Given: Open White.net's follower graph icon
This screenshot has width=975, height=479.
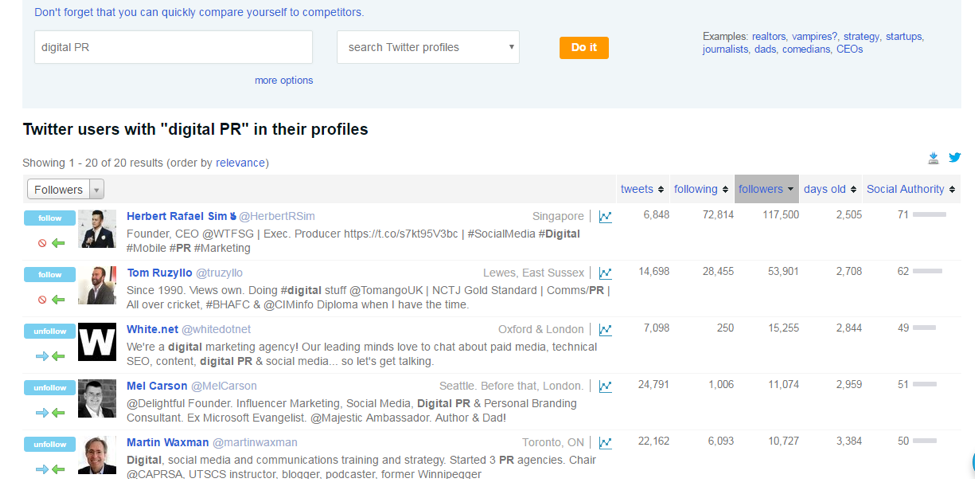Looking at the screenshot, I should tap(605, 330).
